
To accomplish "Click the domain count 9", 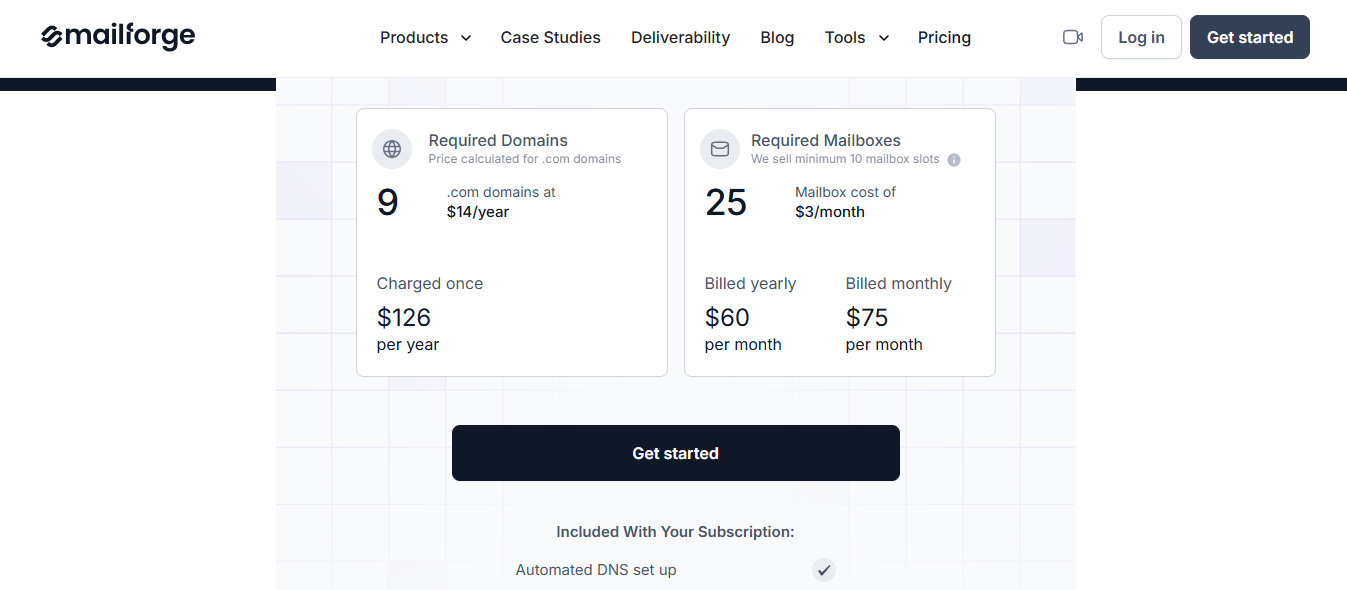I will [388, 202].
